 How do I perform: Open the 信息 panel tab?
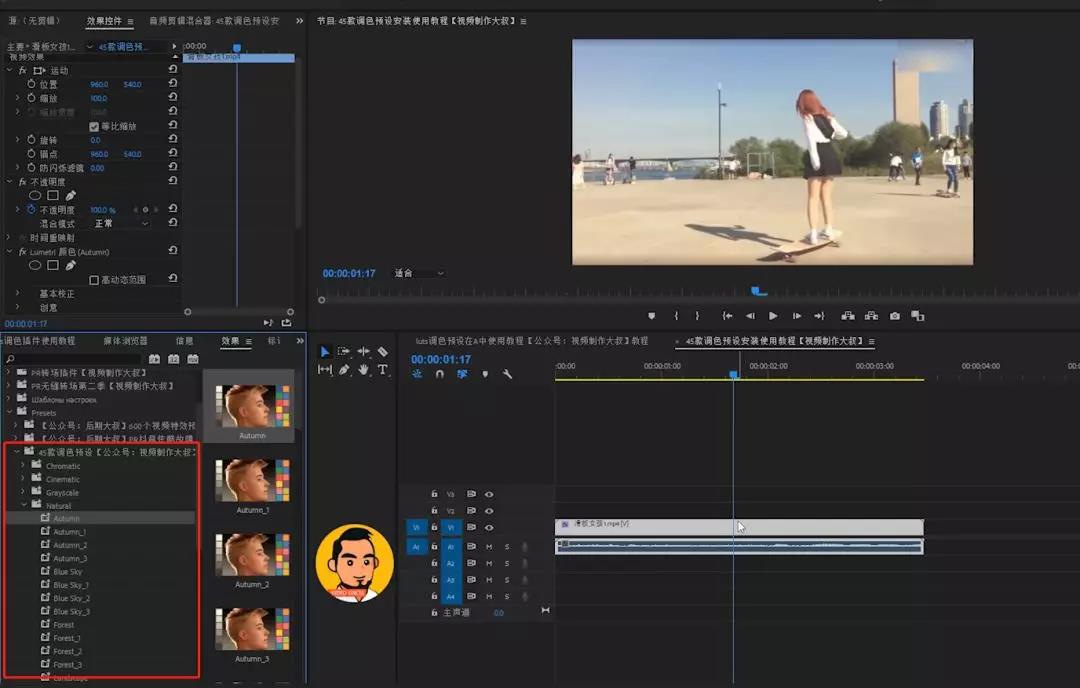(185, 341)
